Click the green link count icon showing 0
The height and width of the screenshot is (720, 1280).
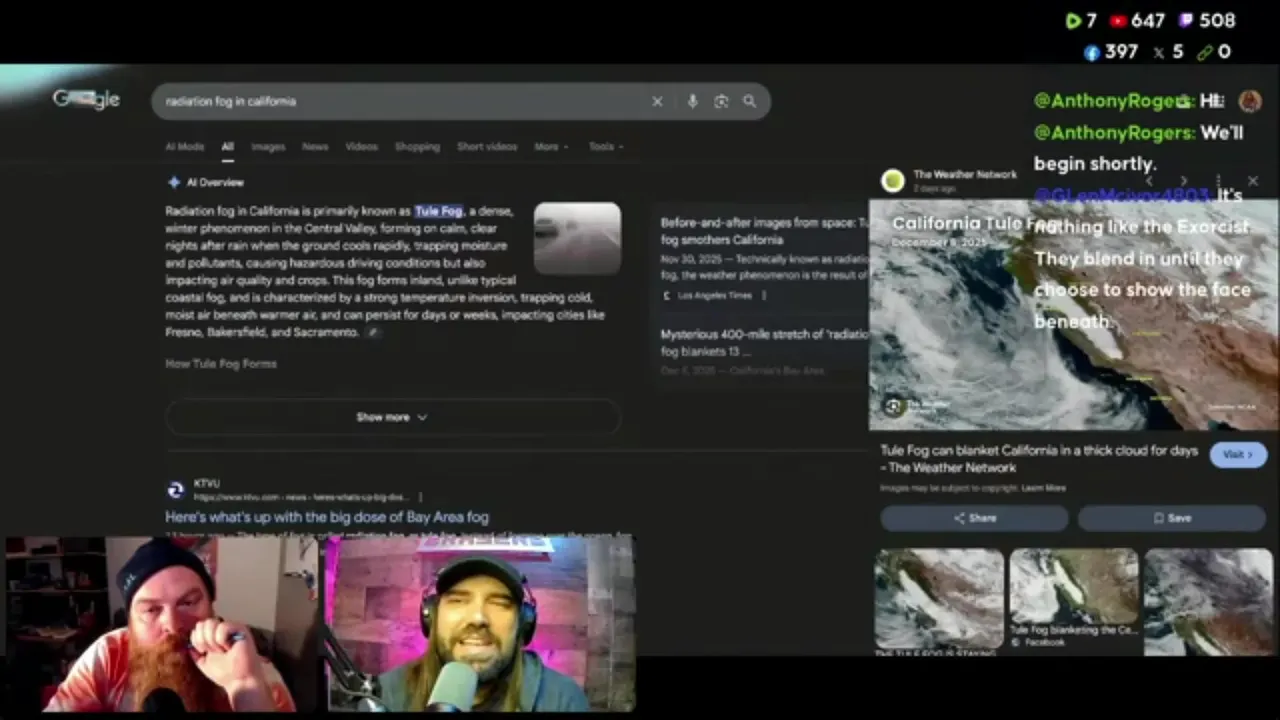pos(1204,52)
